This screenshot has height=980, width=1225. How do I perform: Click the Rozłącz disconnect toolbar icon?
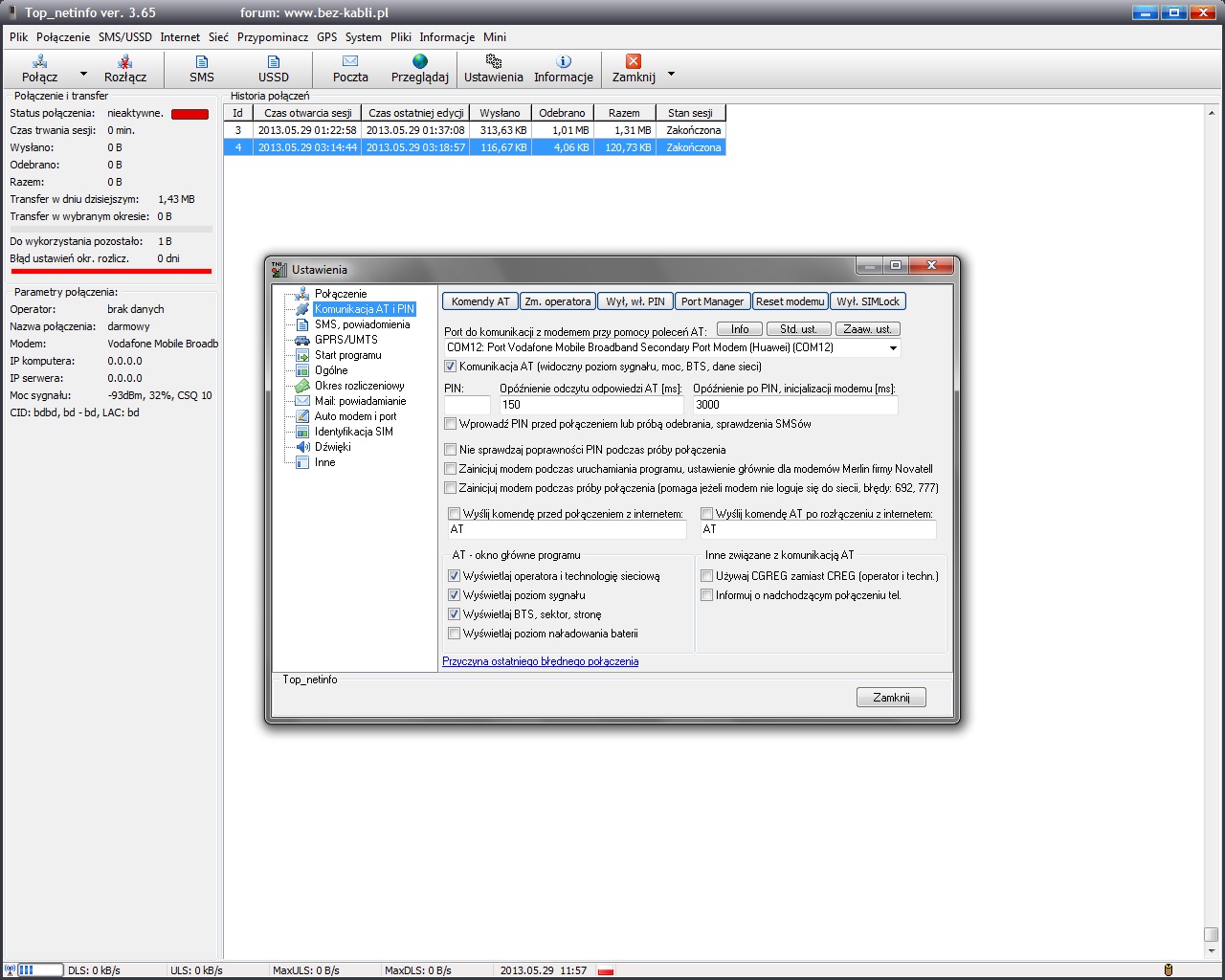[125, 62]
